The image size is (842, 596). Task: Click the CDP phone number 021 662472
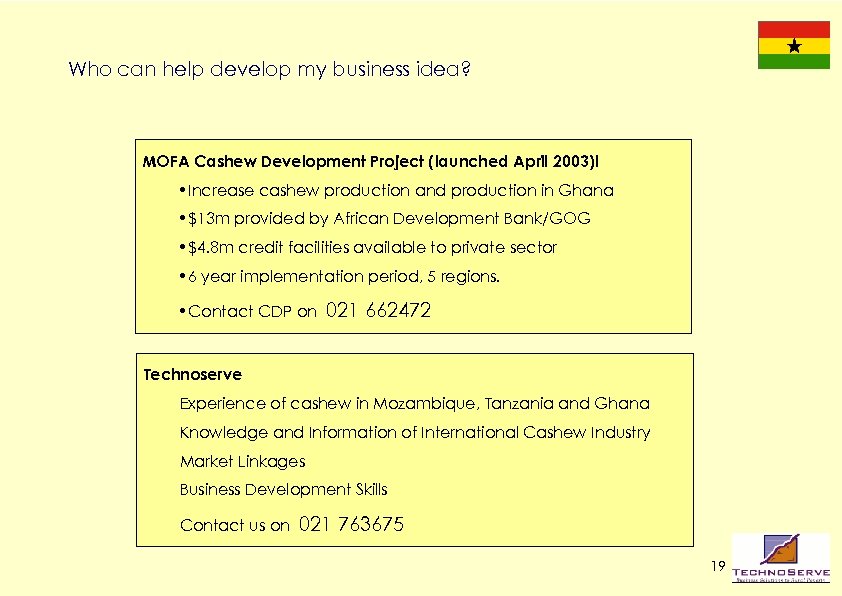point(379,310)
